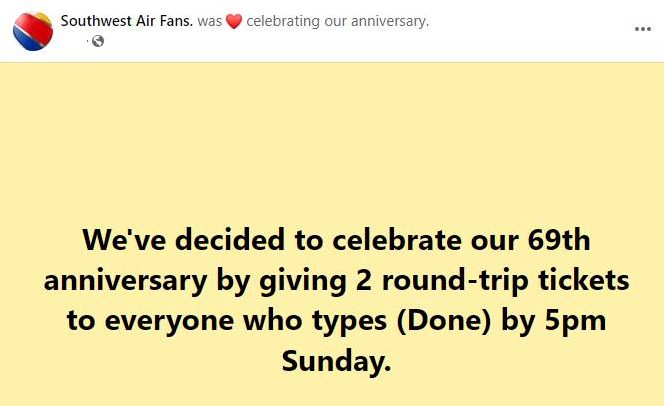This screenshot has width=664, height=406.
Task: Click the Southwest Air Fans profile picture
Action: (x=33, y=32)
